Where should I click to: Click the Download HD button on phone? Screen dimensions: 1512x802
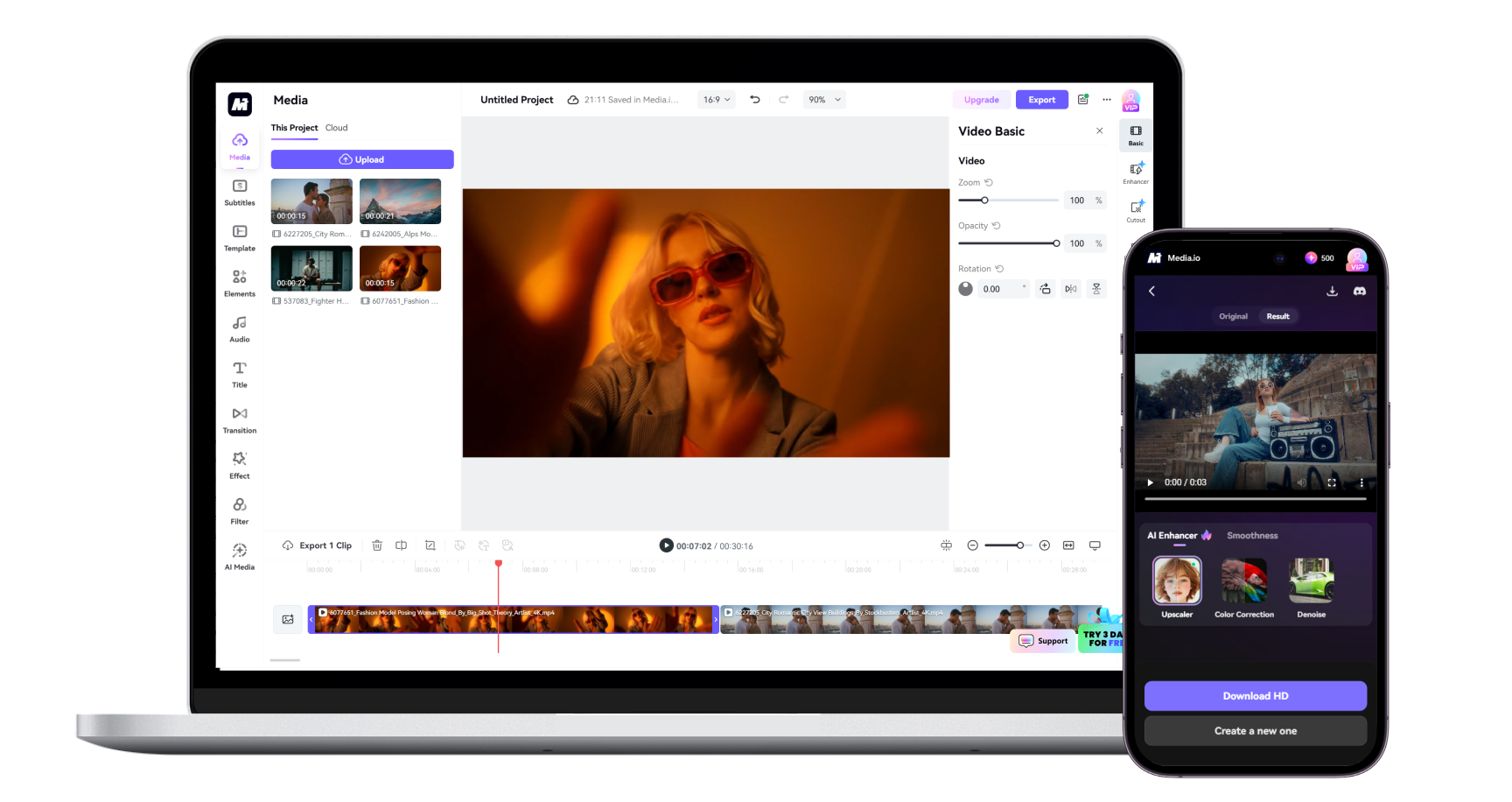[x=1255, y=695]
